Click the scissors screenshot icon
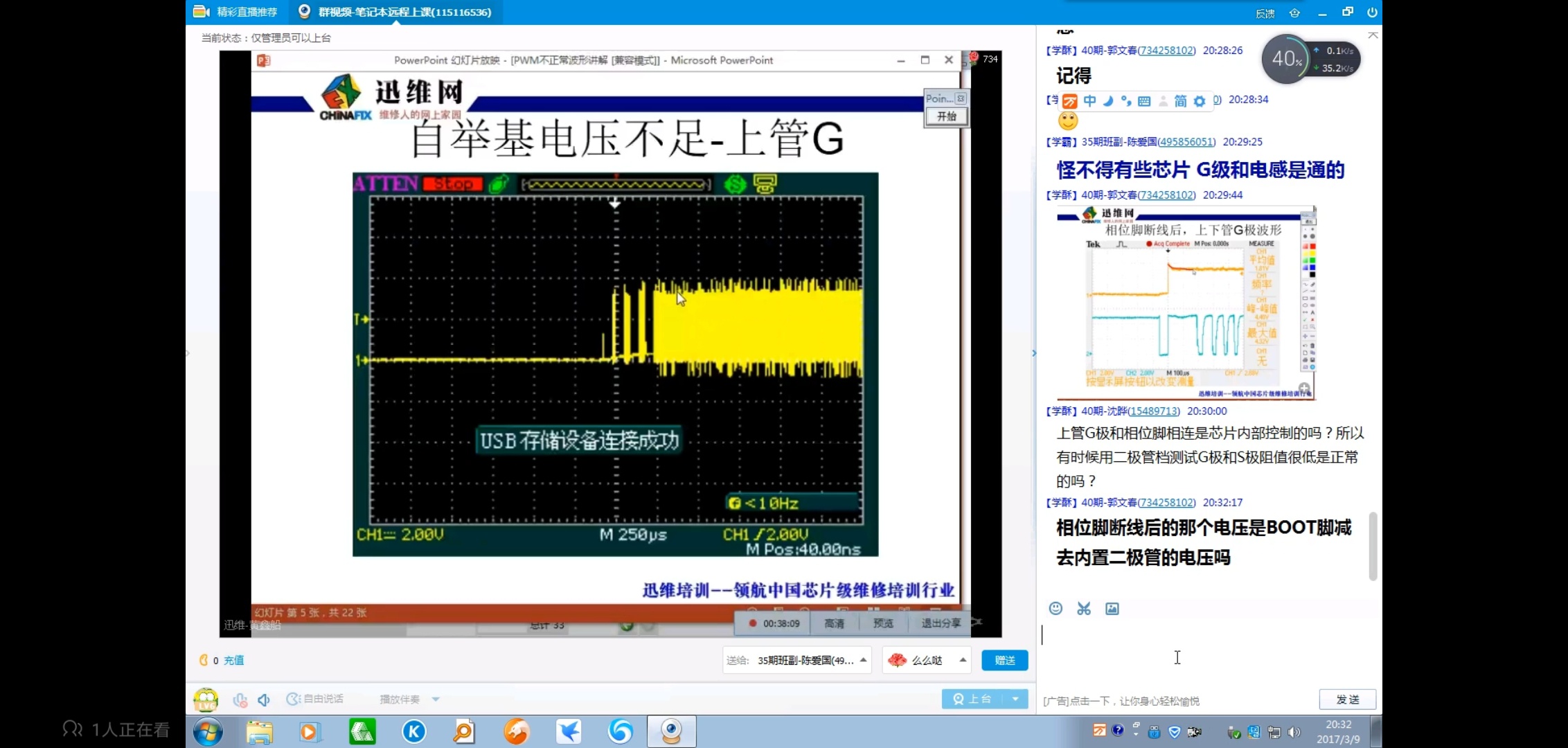 pyautogui.click(x=1084, y=608)
